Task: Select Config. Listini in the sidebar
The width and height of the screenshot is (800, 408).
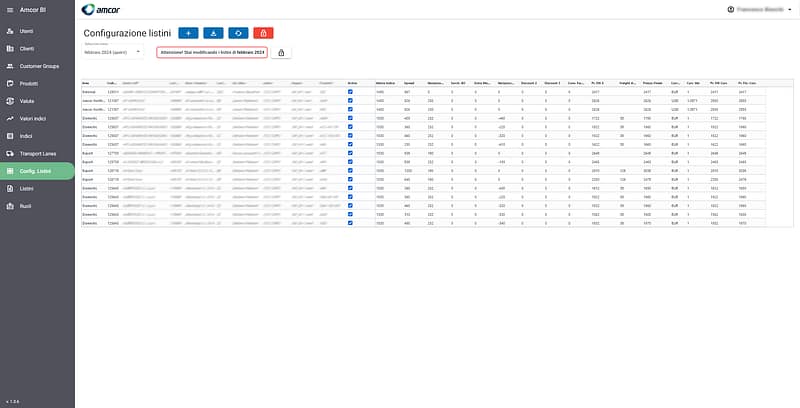Action: (x=37, y=170)
